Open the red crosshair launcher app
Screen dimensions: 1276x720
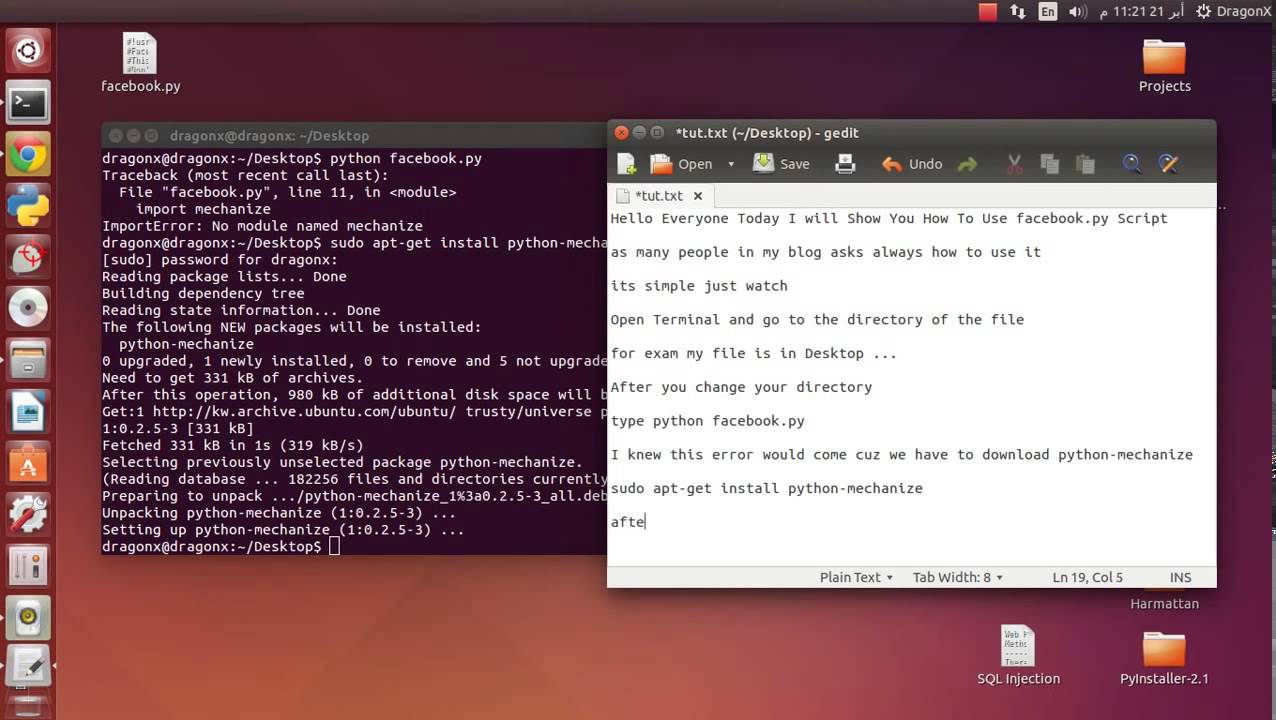(x=28, y=258)
